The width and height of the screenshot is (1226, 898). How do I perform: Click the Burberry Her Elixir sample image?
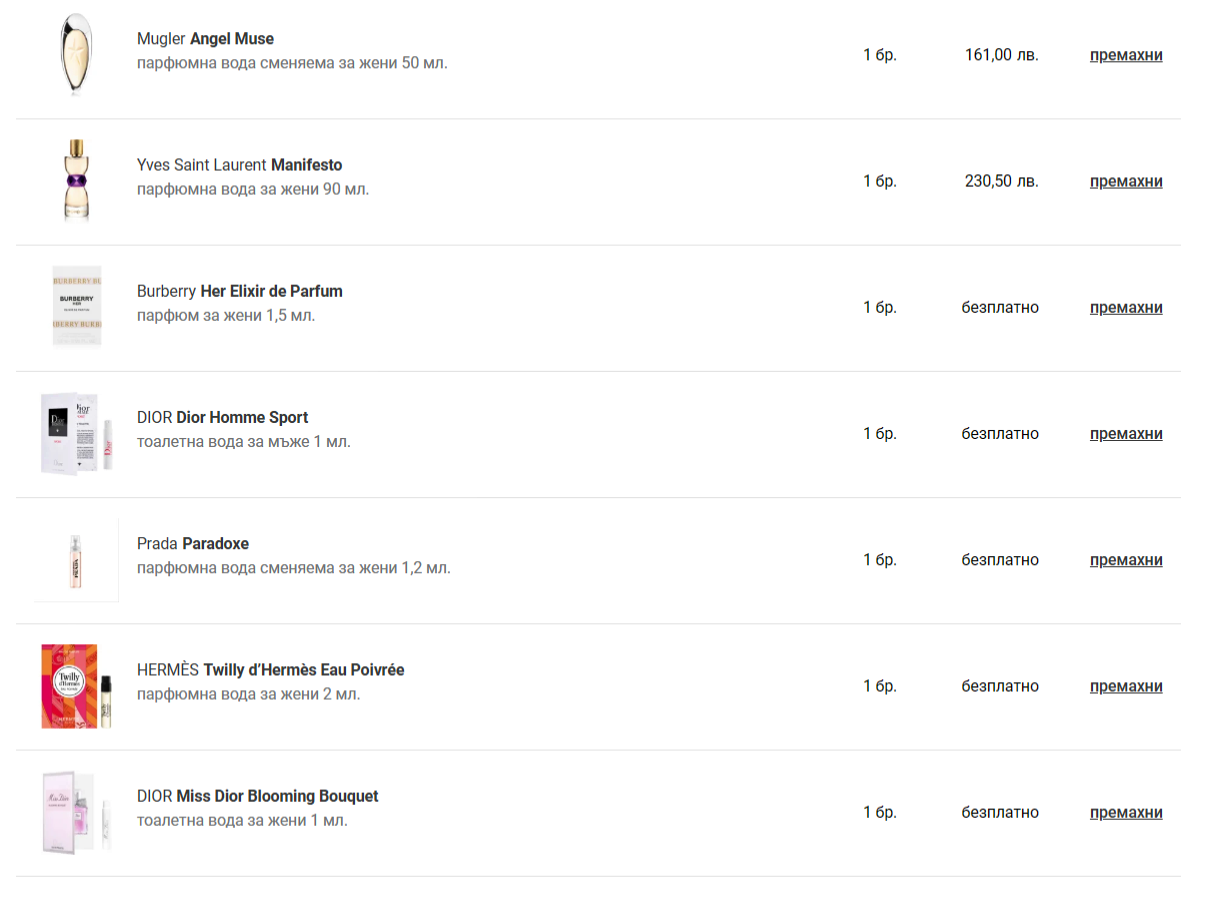(77, 307)
